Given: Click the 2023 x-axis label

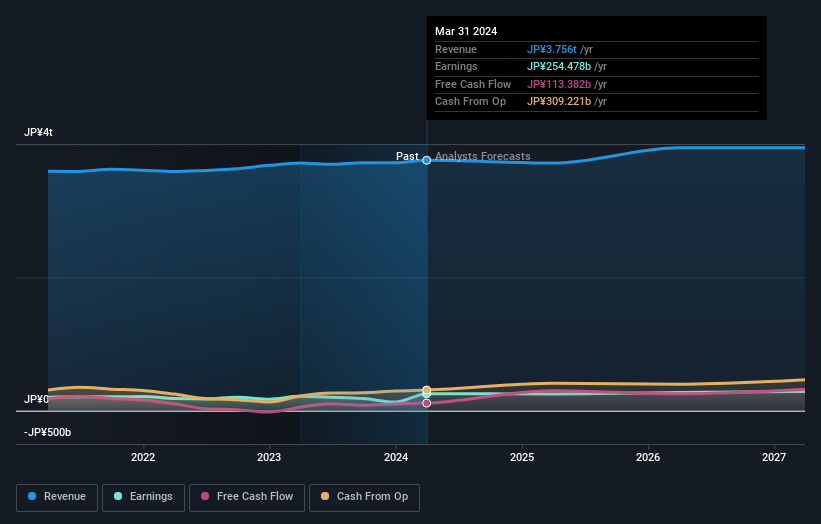Looking at the screenshot, I should point(269,457).
